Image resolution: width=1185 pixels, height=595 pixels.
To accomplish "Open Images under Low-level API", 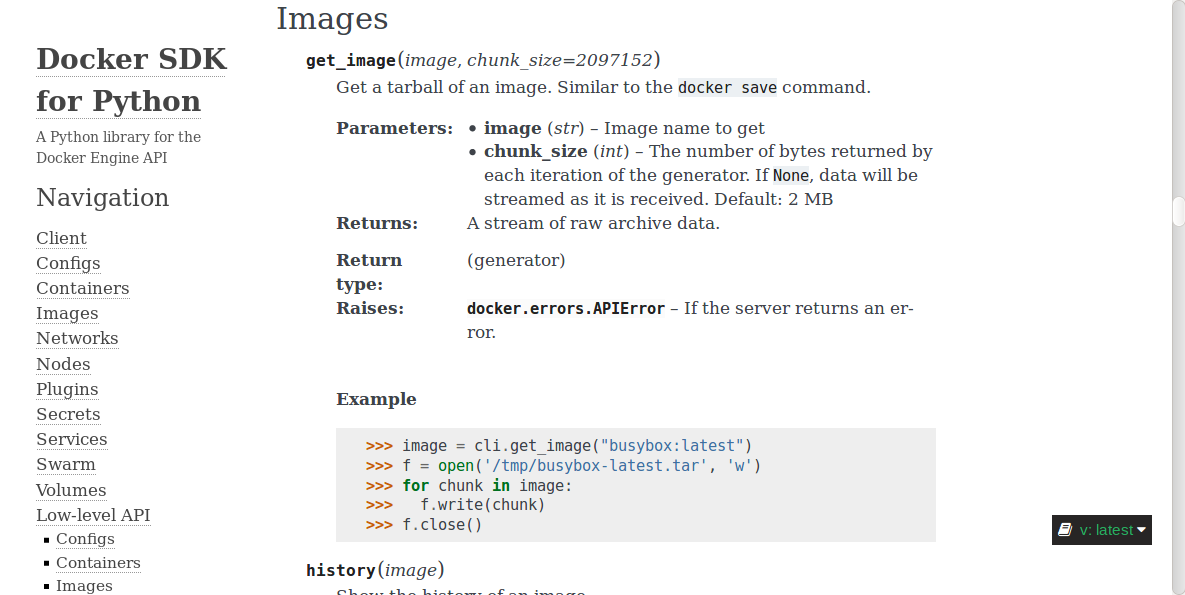I will [x=84, y=586].
